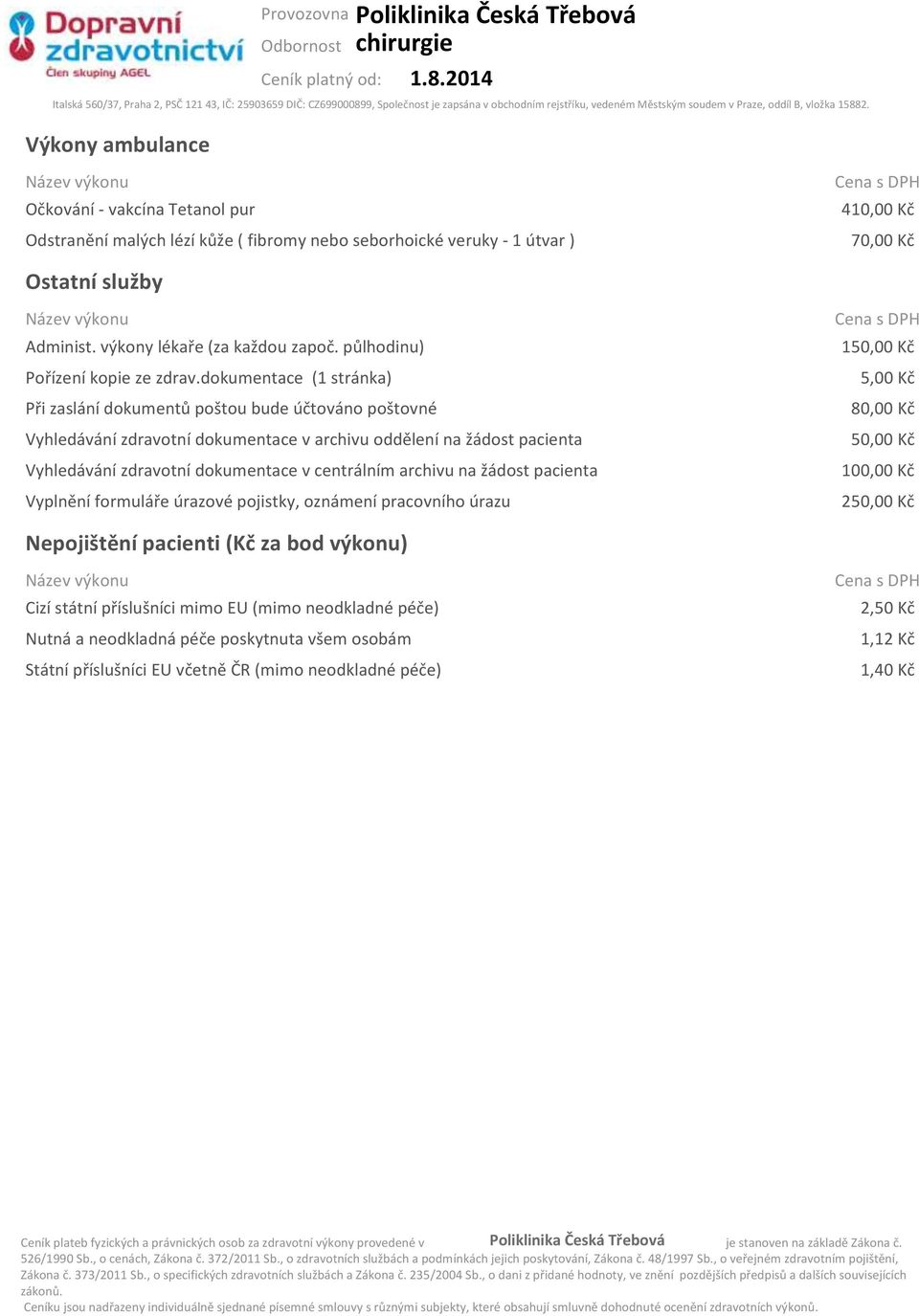The image size is (919, 1316).
Task: Select the 1,12 Kč price value
Action: tap(887, 639)
